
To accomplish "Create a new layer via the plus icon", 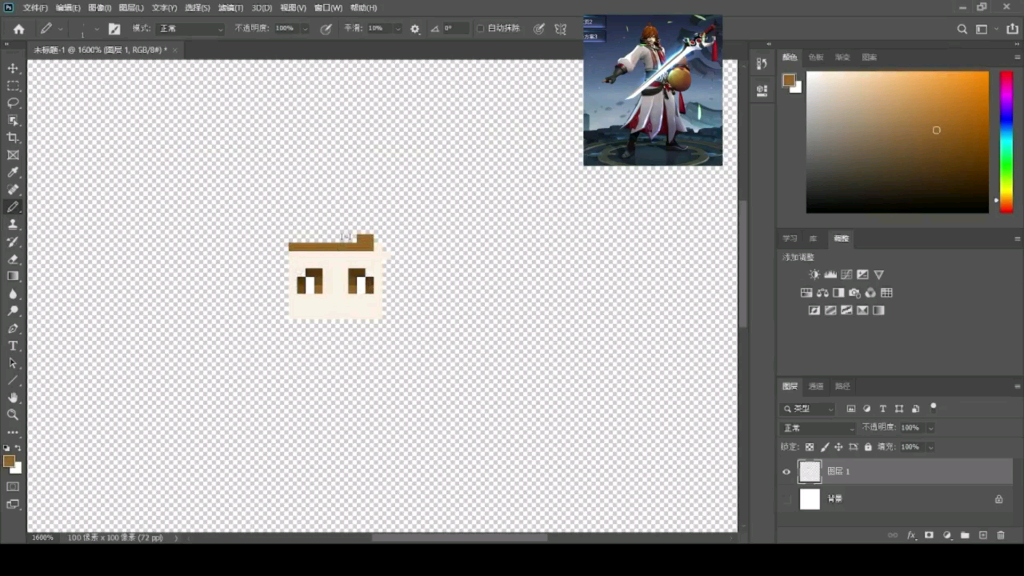I will 982,535.
